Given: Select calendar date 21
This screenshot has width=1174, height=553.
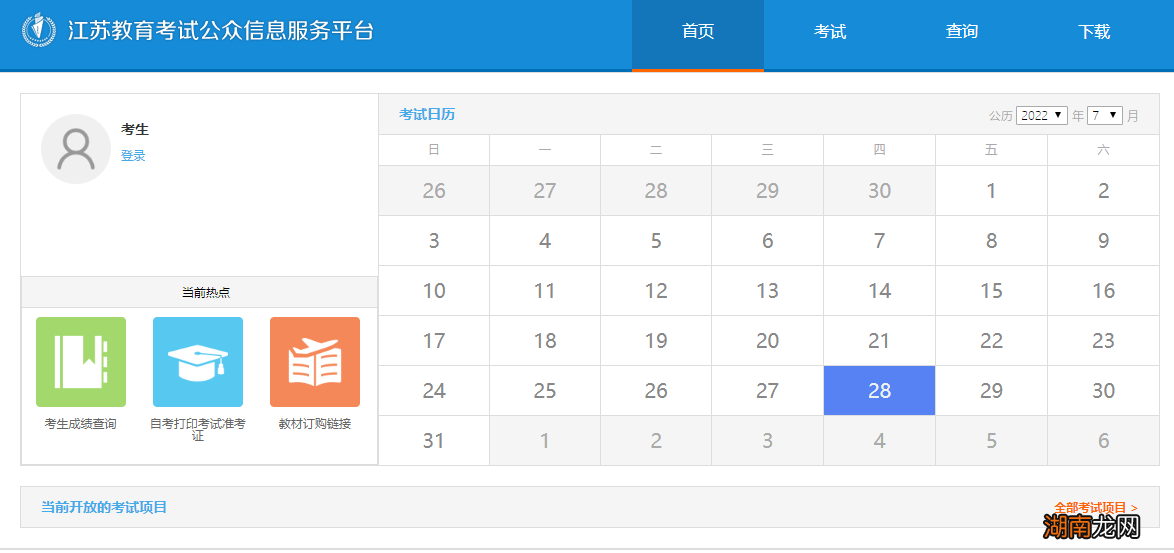Looking at the screenshot, I should coord(879,340).
